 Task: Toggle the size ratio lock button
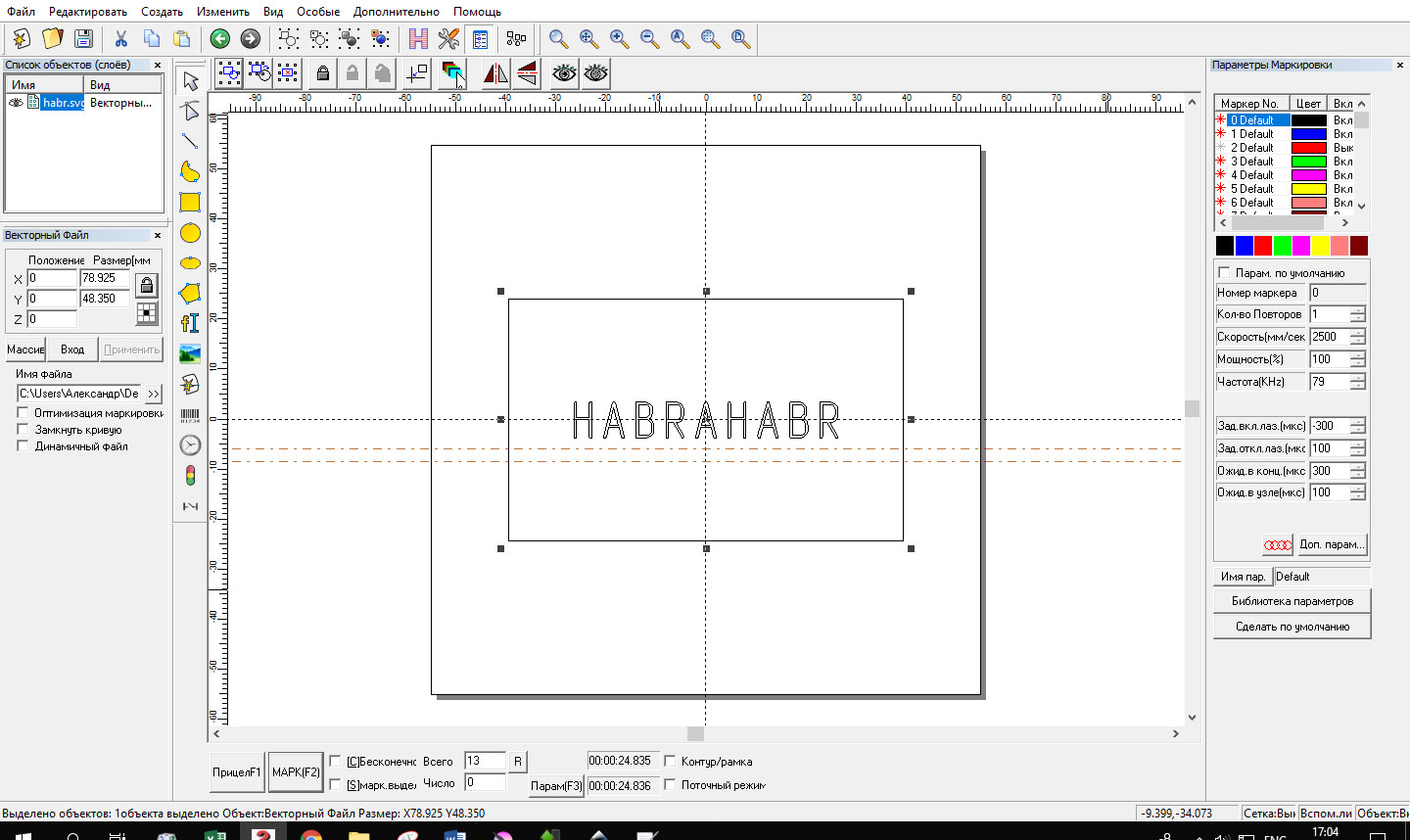point(147,286)
